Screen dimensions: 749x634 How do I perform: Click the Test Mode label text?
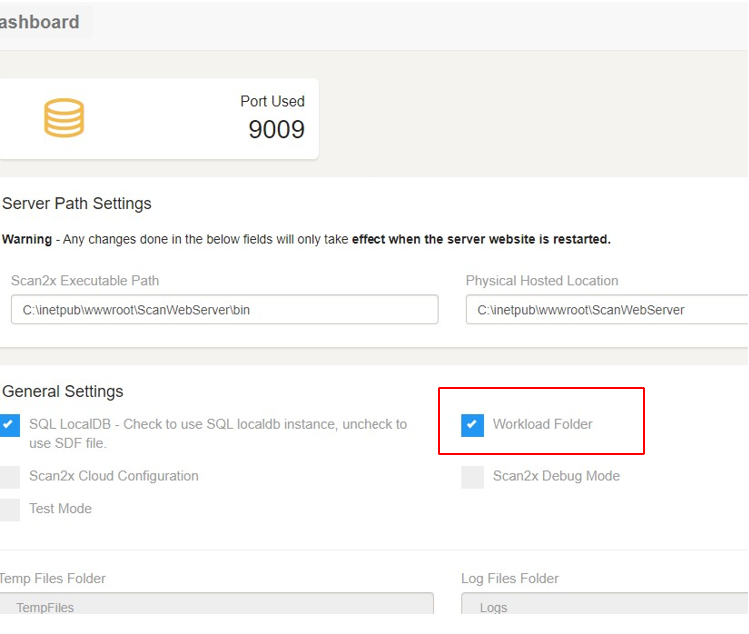click(x=60, y=509)
